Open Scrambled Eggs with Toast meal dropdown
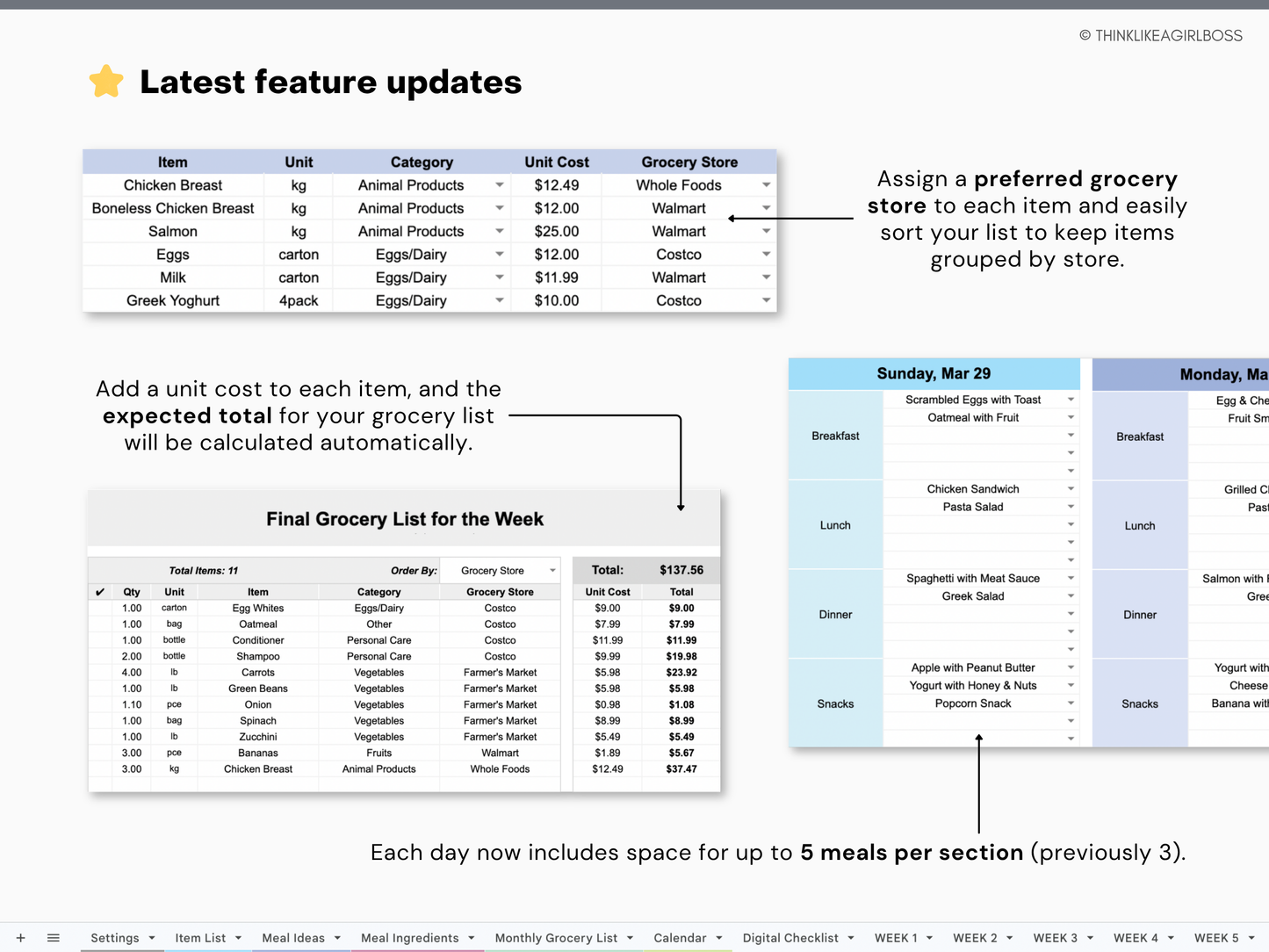1269x952 pixels. [x=1071, y=400]
